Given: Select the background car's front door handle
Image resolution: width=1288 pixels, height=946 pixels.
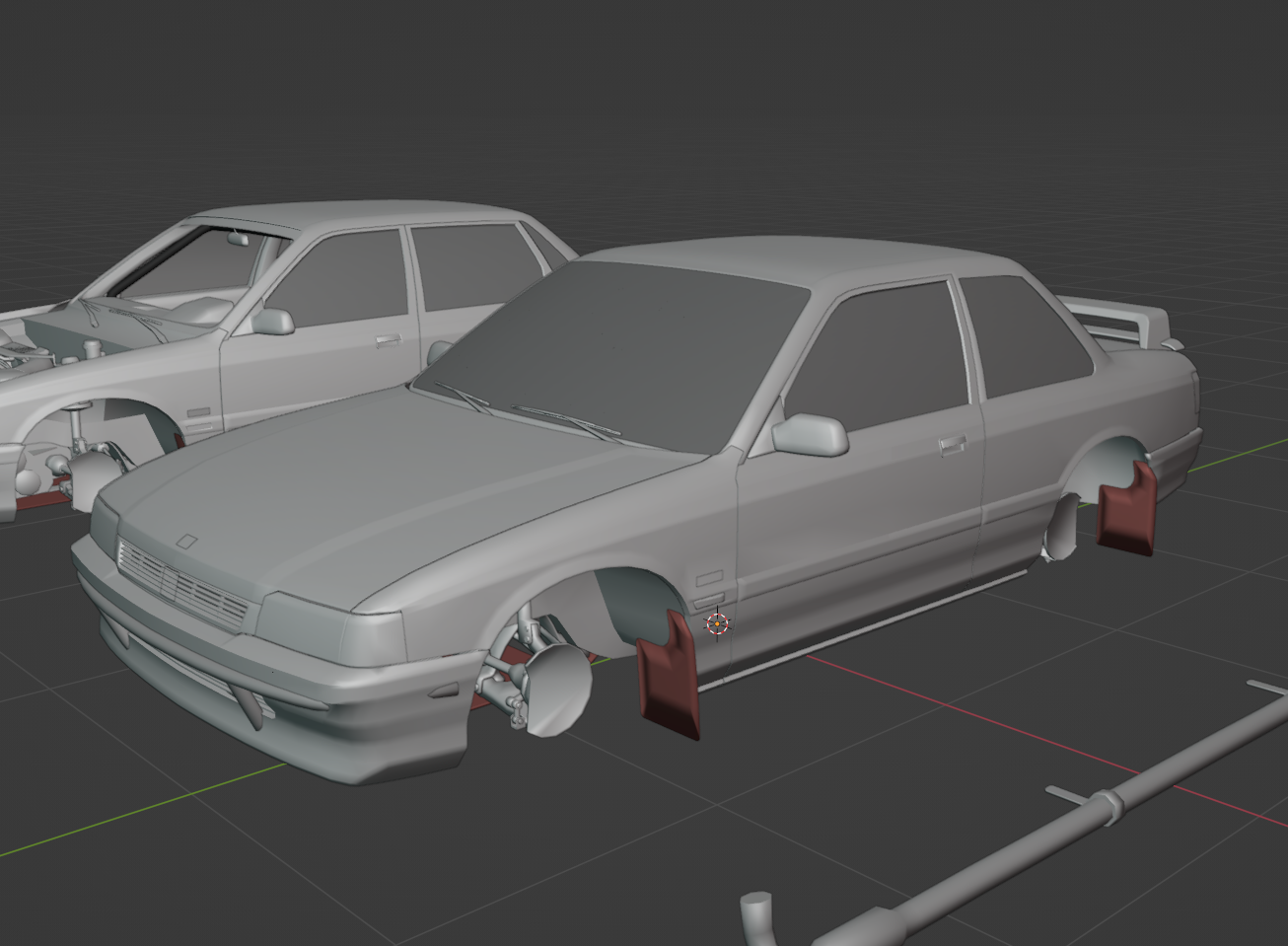Looking at the screenshot, I should (388, 341).
